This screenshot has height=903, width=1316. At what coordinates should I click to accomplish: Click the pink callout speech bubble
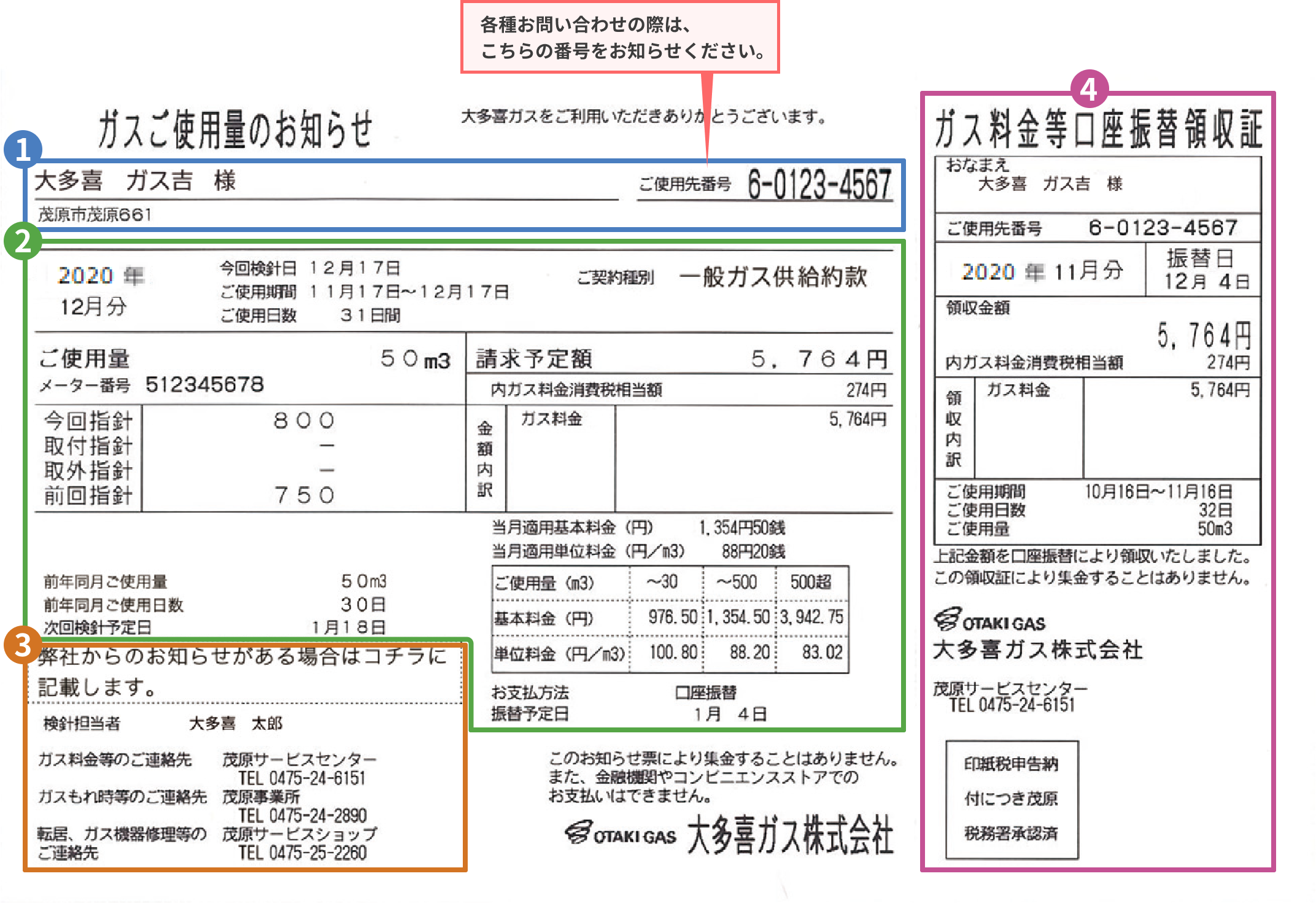[x=620, y=38]
